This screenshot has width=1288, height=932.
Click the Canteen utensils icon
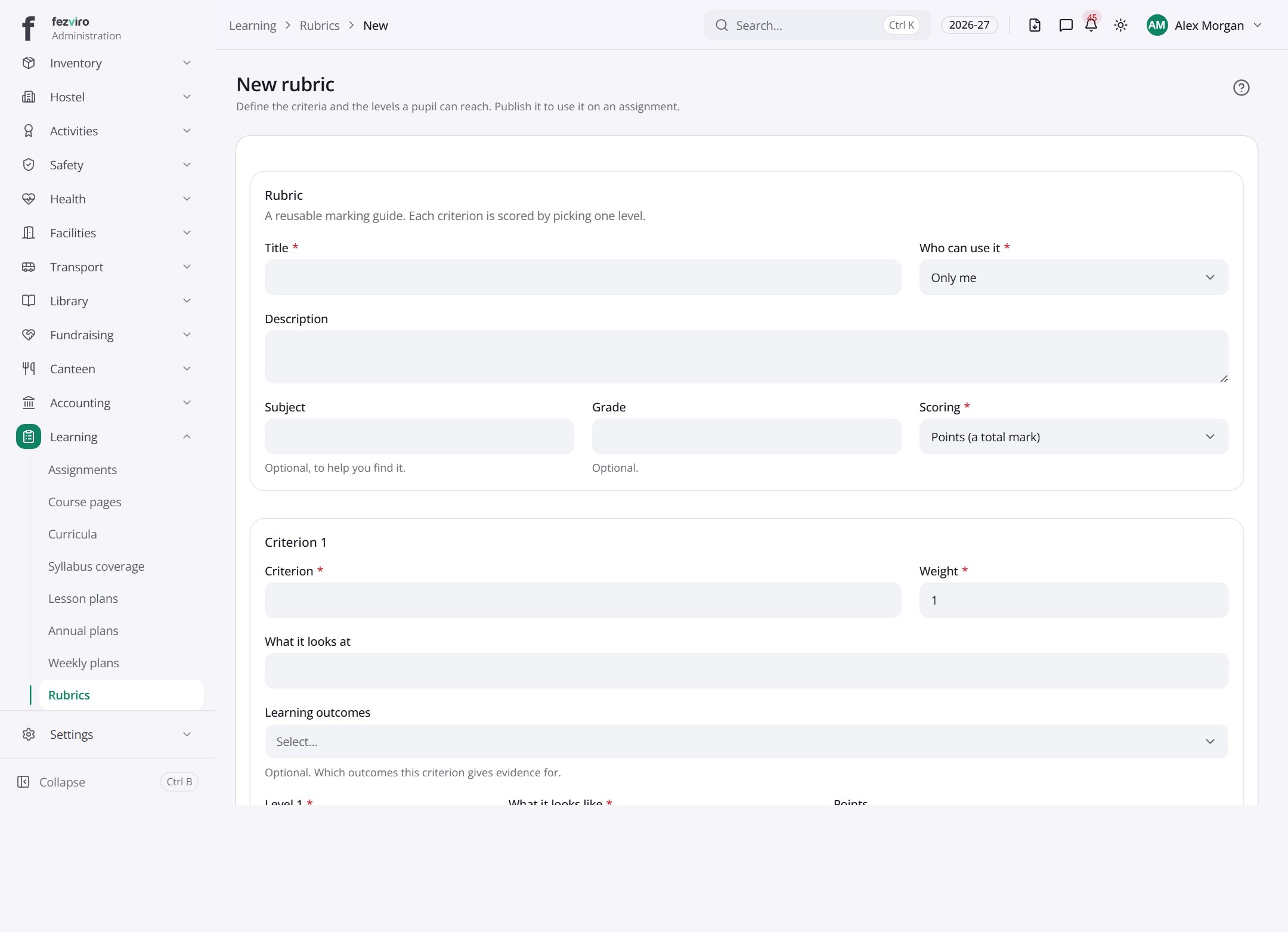29,369
